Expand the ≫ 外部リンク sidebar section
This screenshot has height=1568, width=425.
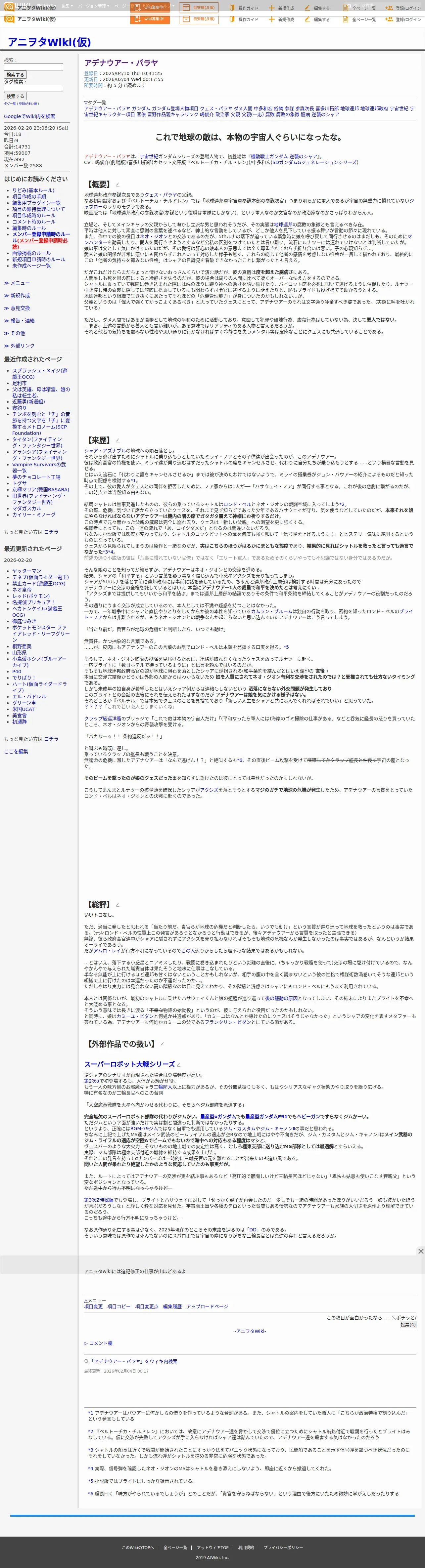tap(20, 346)
